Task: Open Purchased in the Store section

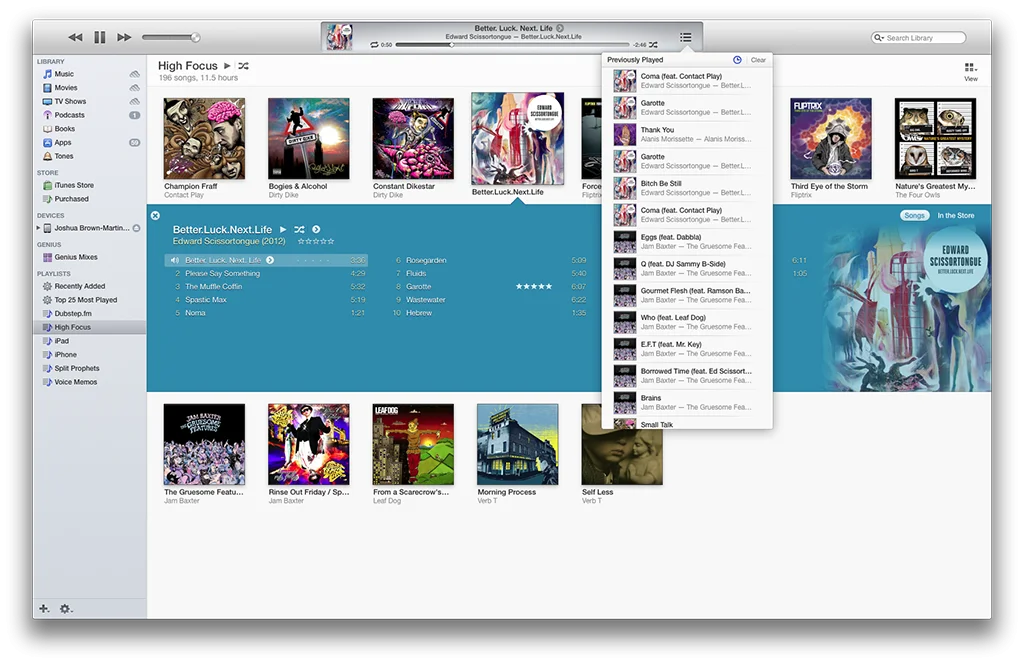Action: click(71, 198)
